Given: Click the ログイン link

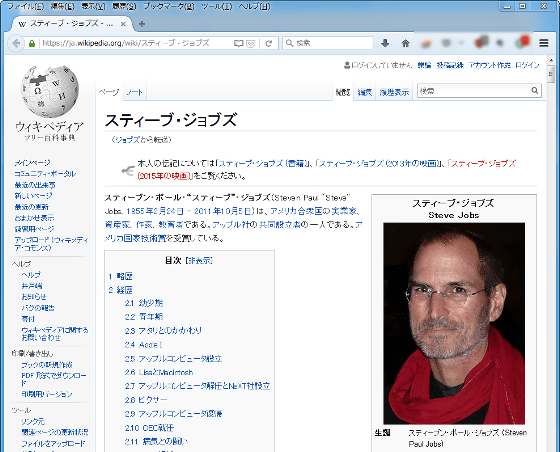Looking at the screenshot, I should click(x=527, y=65).
